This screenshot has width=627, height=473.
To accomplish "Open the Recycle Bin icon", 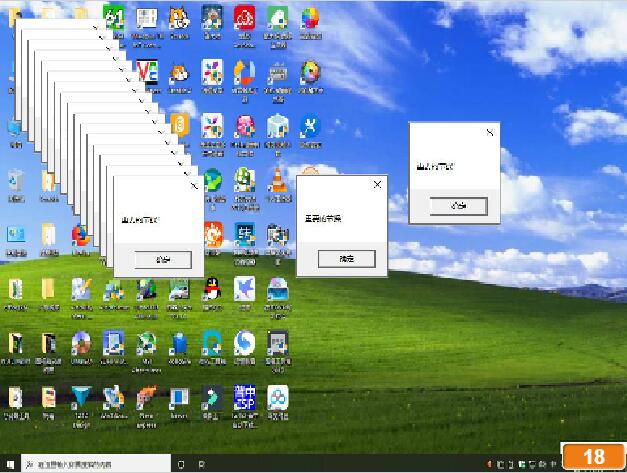I will coord(16,182).
